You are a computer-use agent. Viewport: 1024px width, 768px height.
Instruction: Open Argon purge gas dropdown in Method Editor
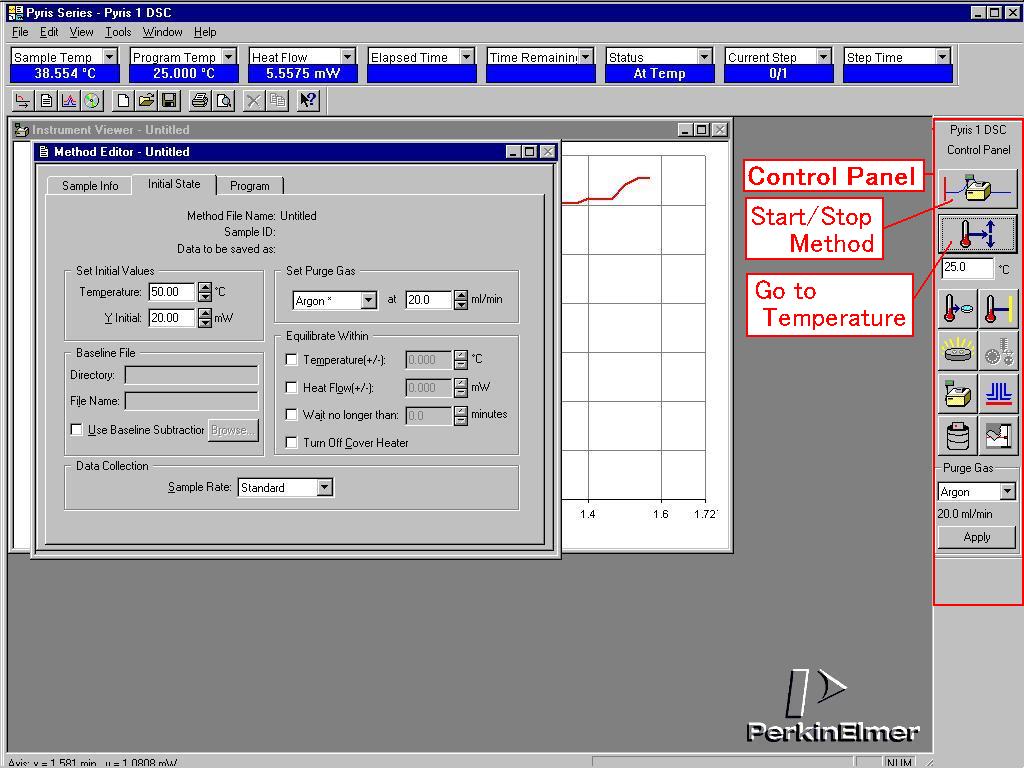tap(369, 300)
